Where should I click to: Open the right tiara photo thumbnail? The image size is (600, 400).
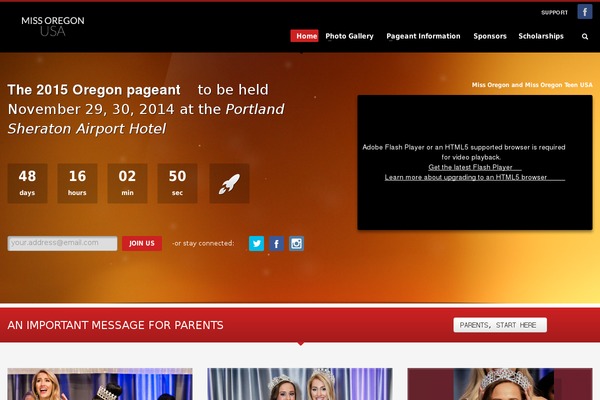(x=500, y=384)
